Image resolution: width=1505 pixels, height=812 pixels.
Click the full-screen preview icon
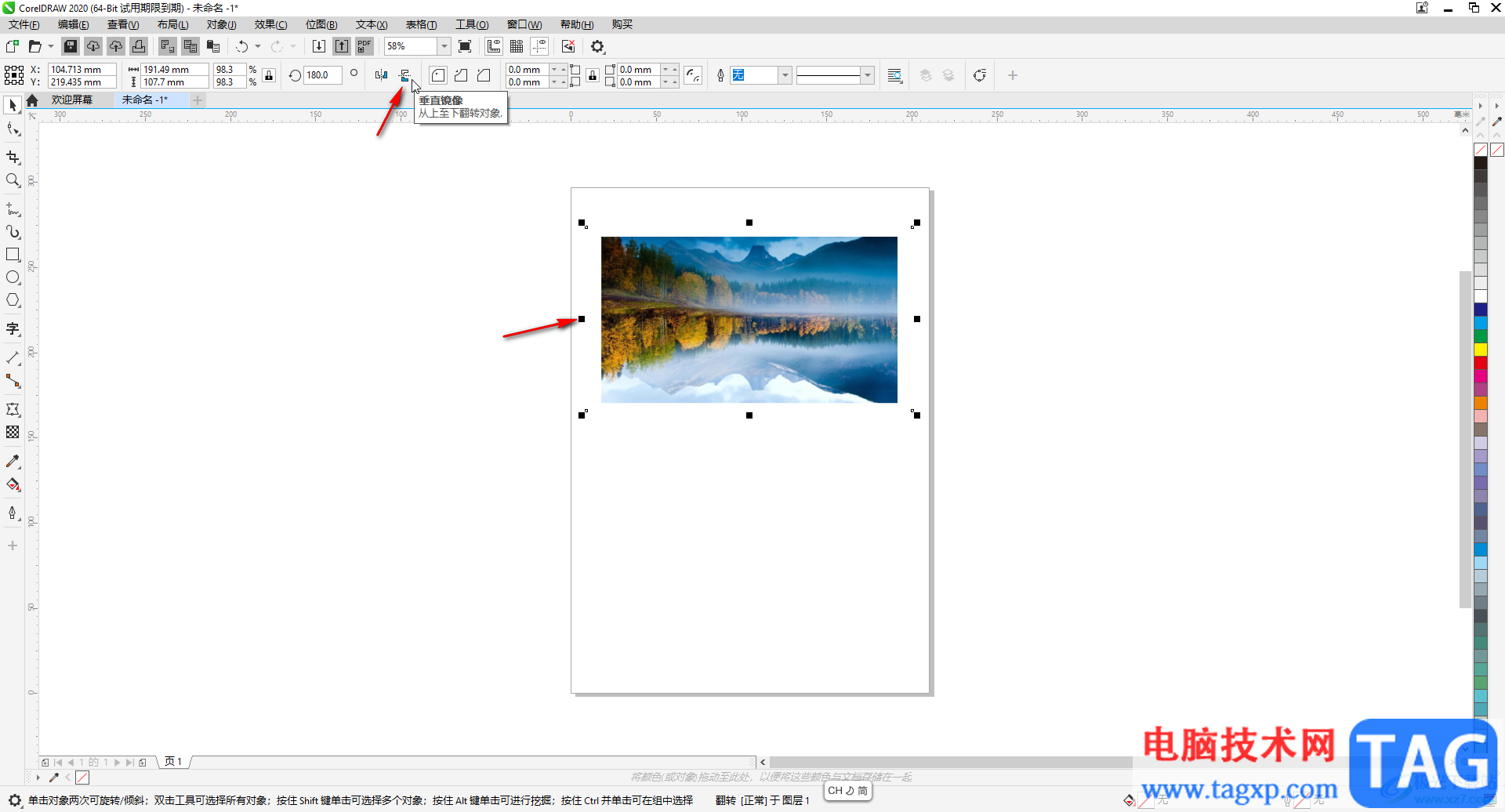(465, 46)
